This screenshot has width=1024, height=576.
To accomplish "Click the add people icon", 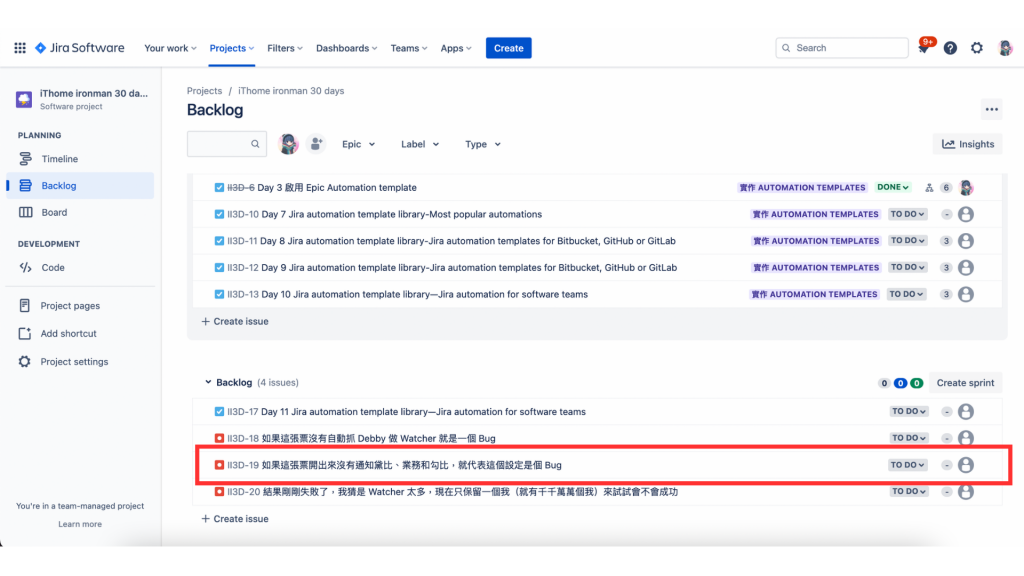I will 316,144.
